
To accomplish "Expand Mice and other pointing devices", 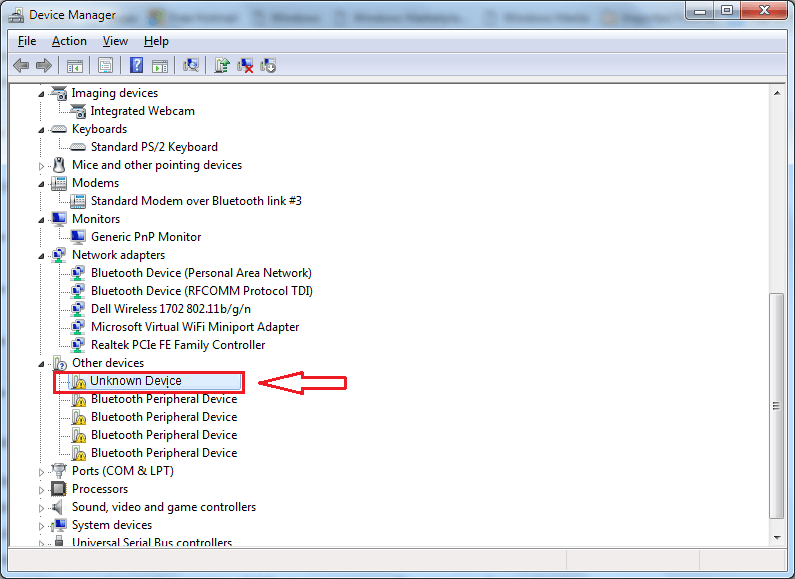I will click(x=42, y=166).
